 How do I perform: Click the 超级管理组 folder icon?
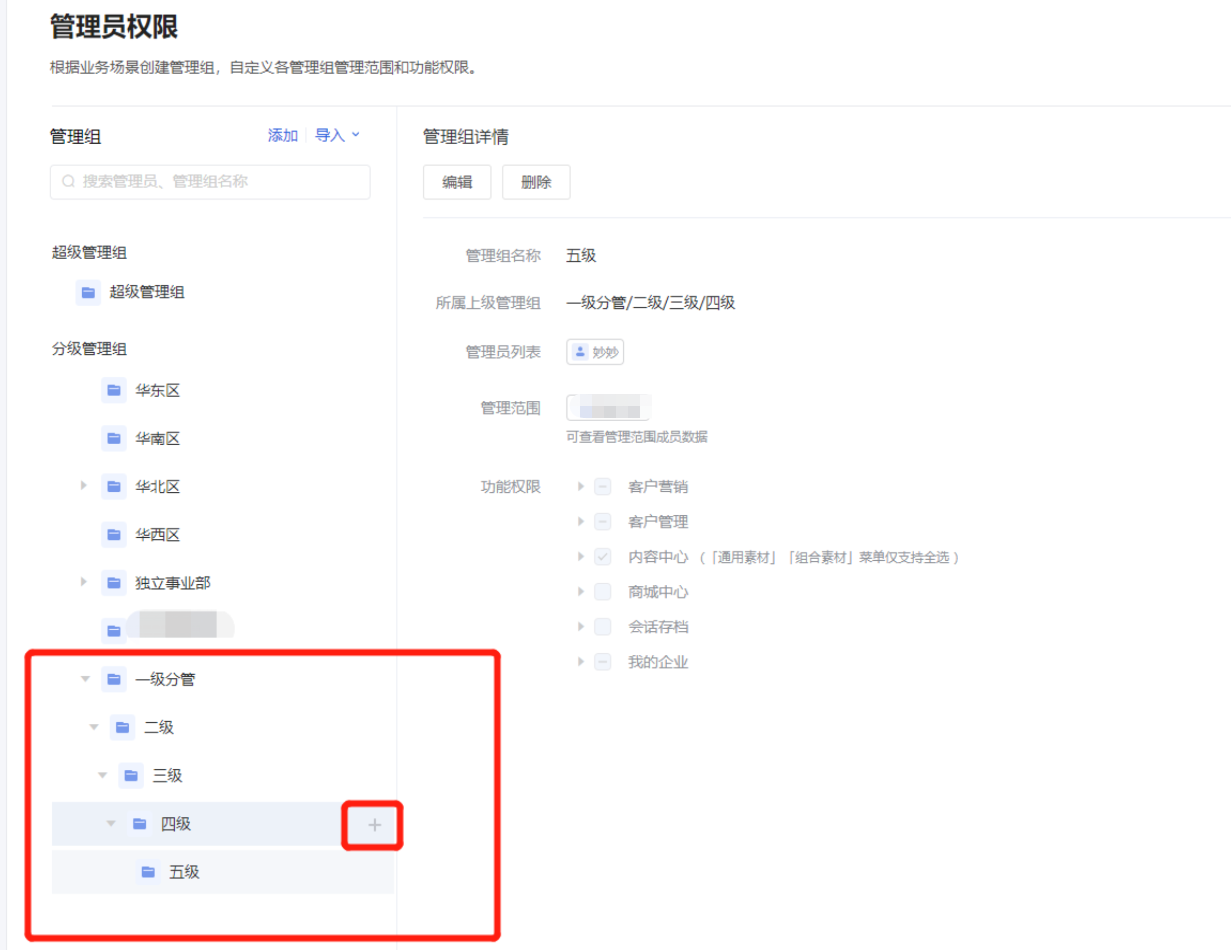88,293
